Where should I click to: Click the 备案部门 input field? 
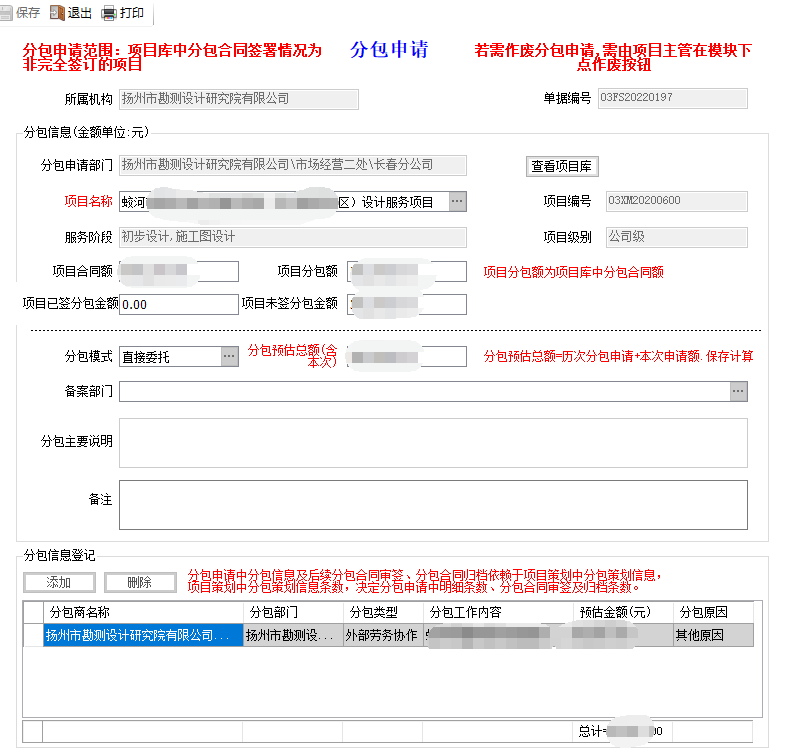pos(423,391)
